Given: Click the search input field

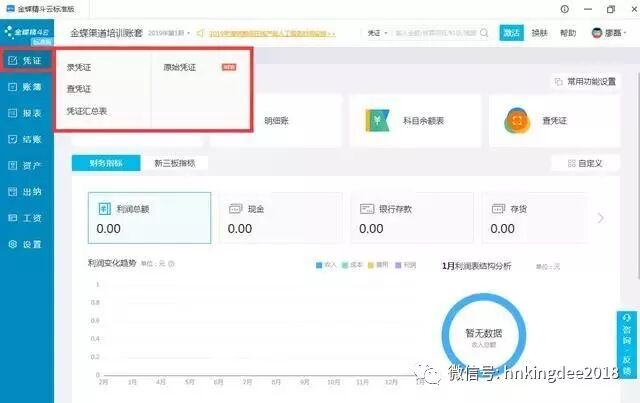Looking at the screenshot, I should [x=436, y=33].
